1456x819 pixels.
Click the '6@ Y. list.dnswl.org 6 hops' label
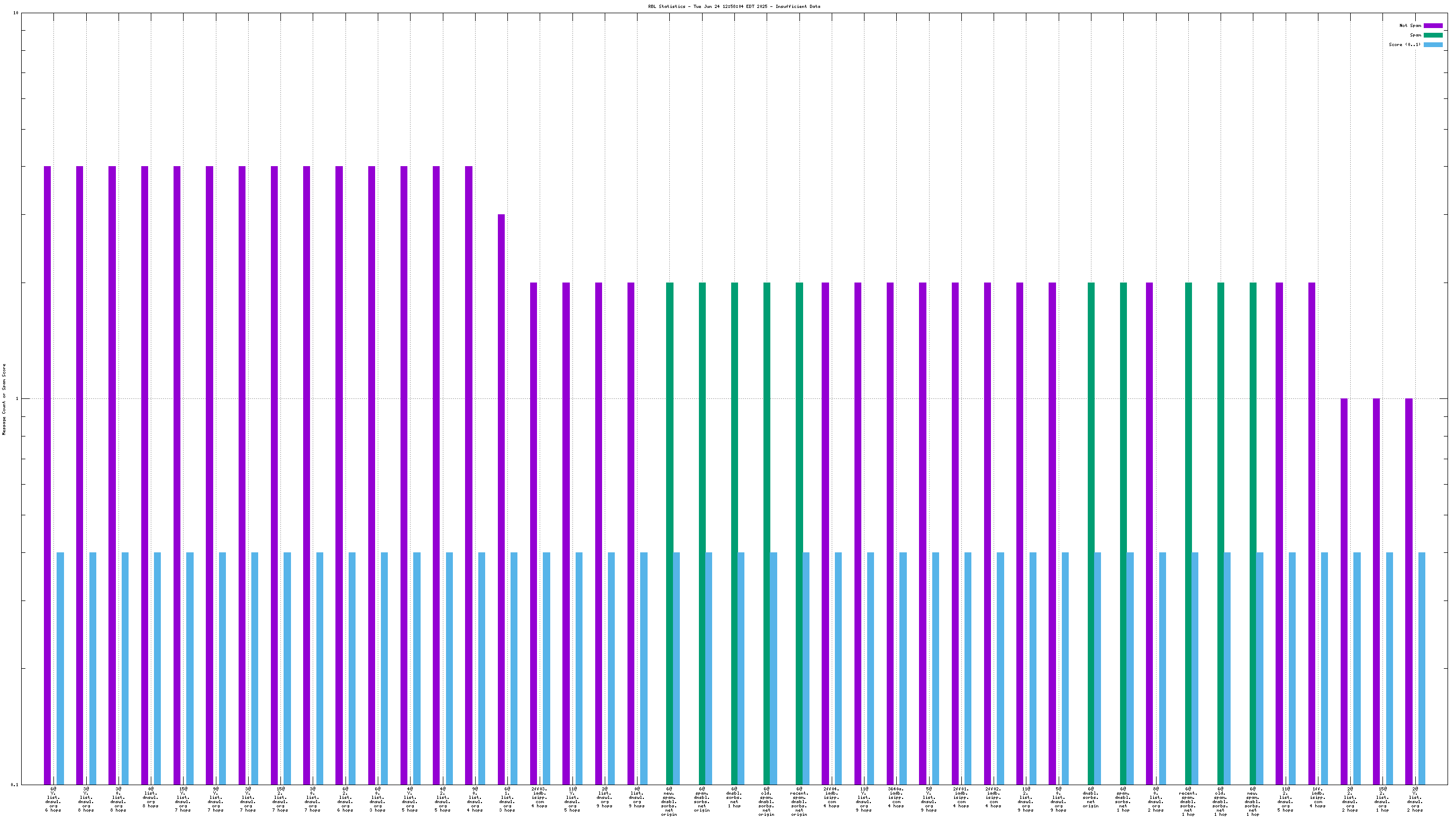pyautogui.click(x=53, y=799)
